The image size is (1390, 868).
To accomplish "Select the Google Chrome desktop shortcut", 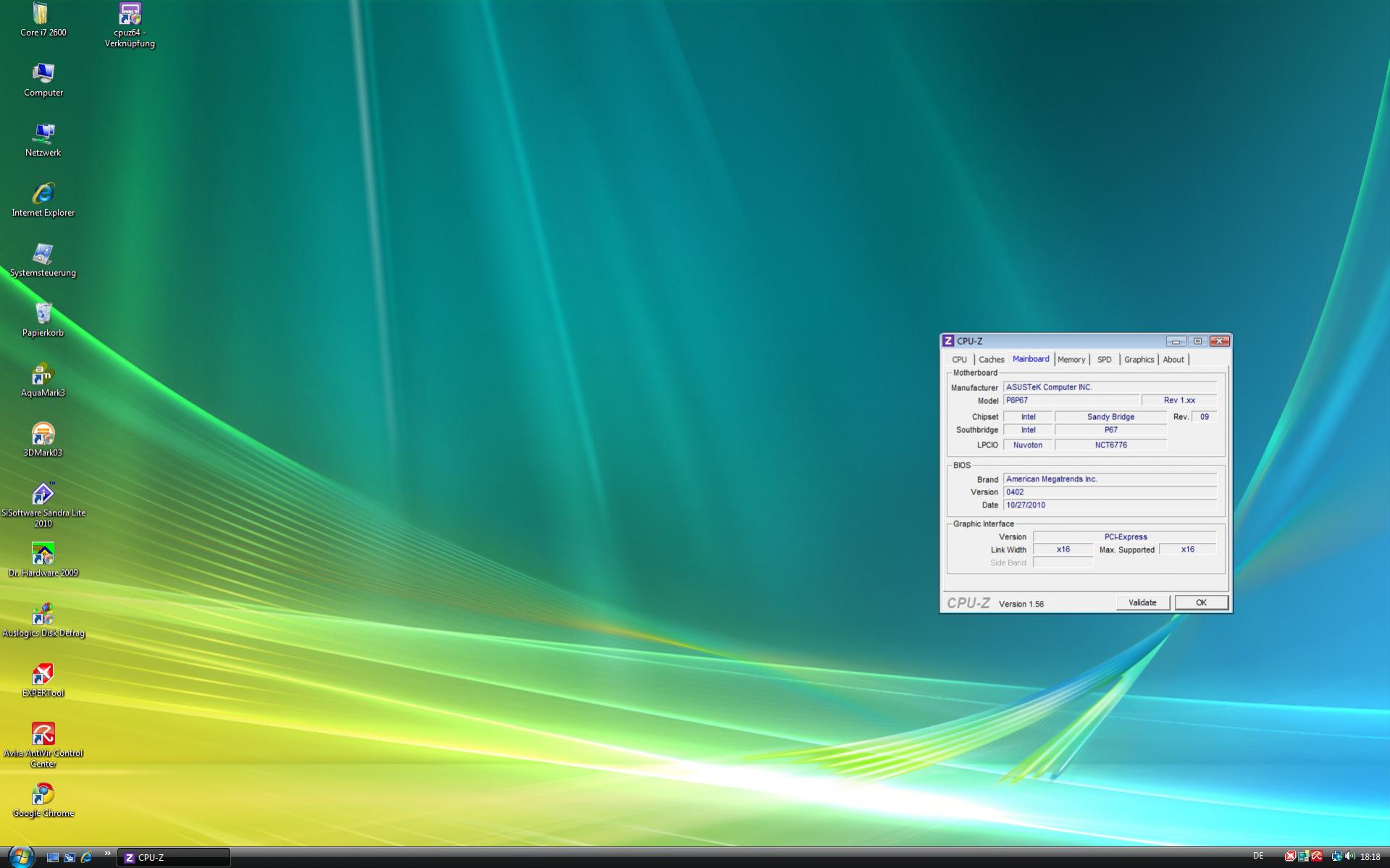I will click(43, 801).
